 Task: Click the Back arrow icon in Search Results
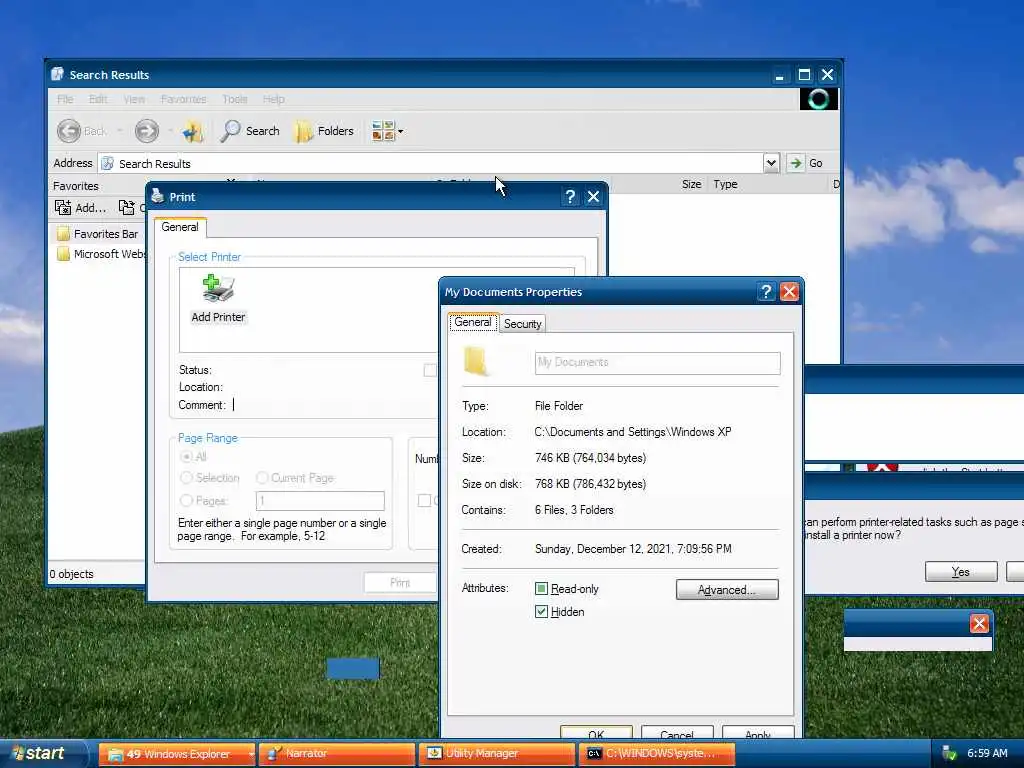69,131
